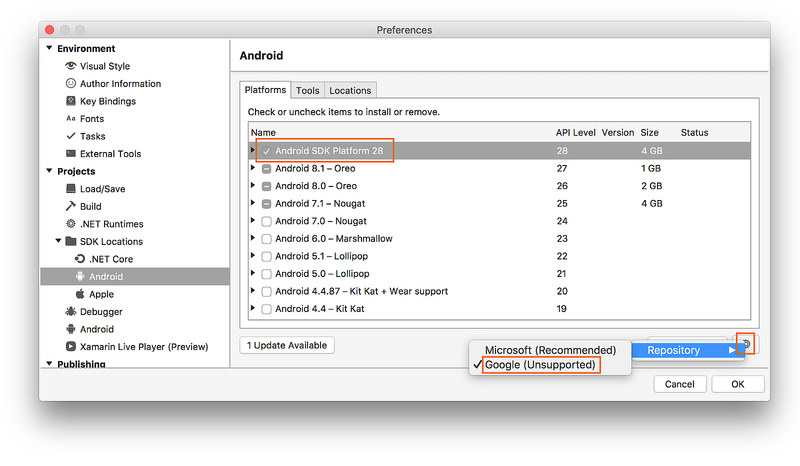Toggle the Android 8.1 – Oreo checkbox
The width and height of the screenshot is (800, 466).
266,169
